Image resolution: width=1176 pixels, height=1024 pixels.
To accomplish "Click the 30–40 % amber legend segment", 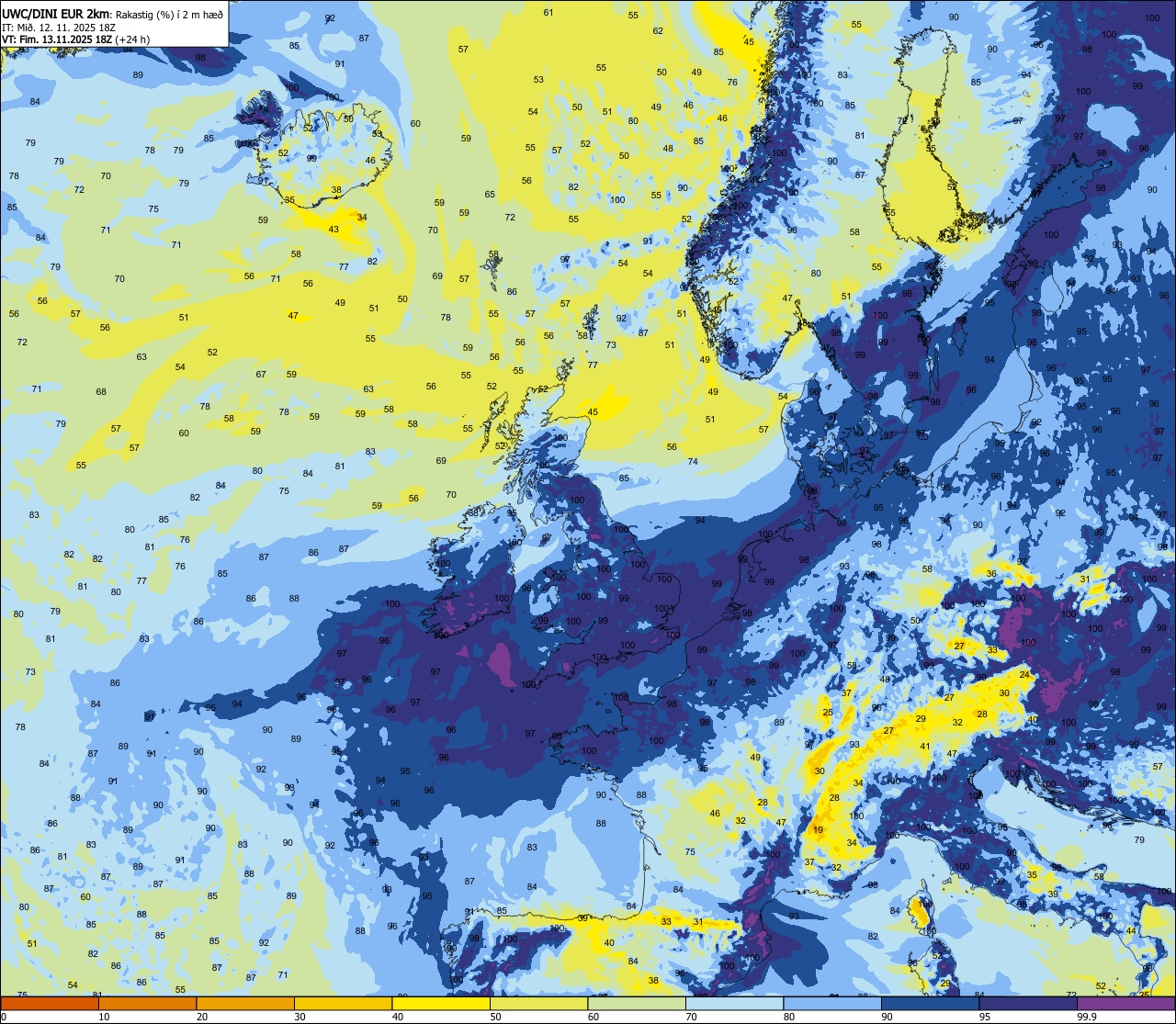I will coord(343,1003).
